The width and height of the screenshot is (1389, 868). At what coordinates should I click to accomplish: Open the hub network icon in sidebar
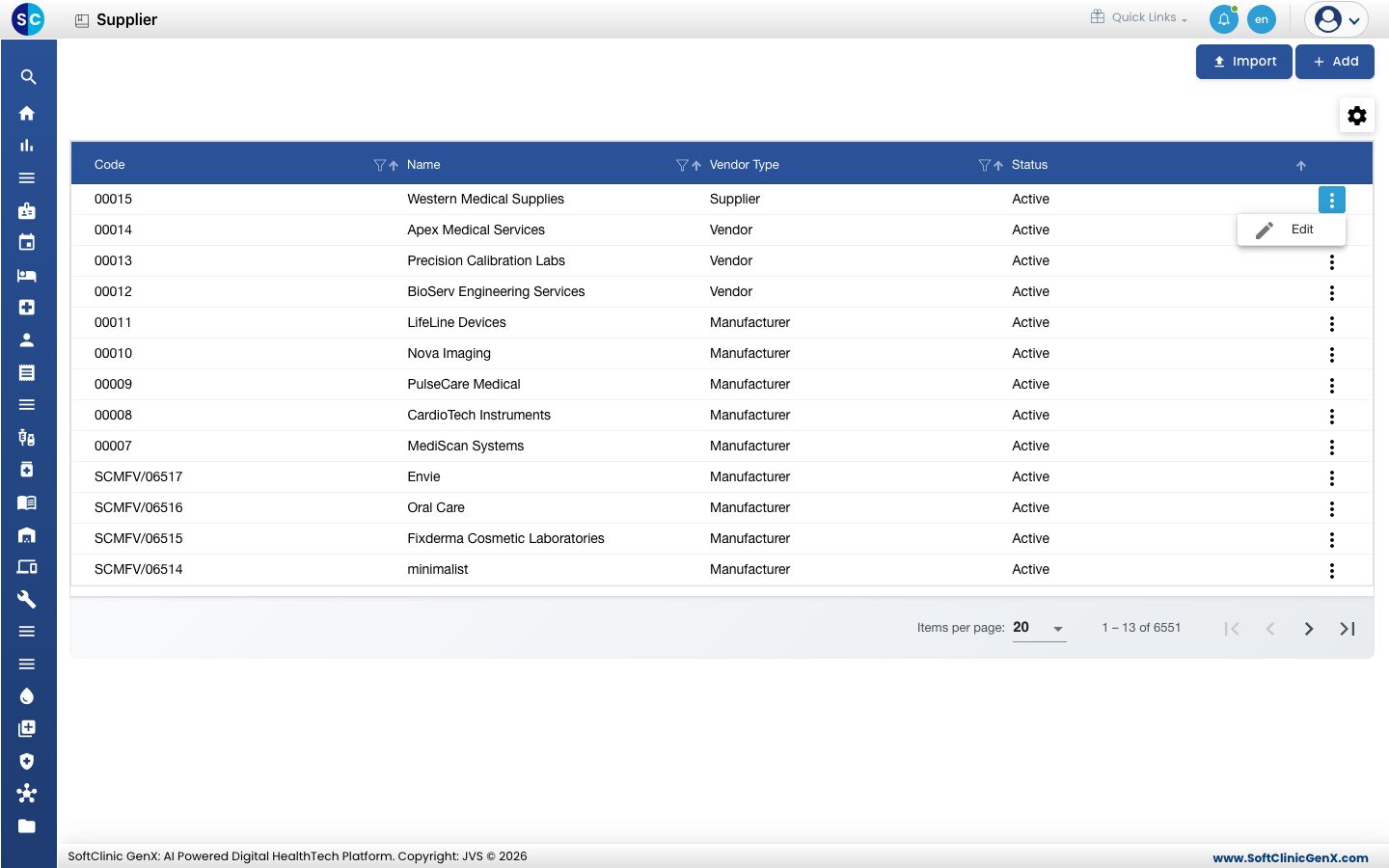(x=27, y=793)
